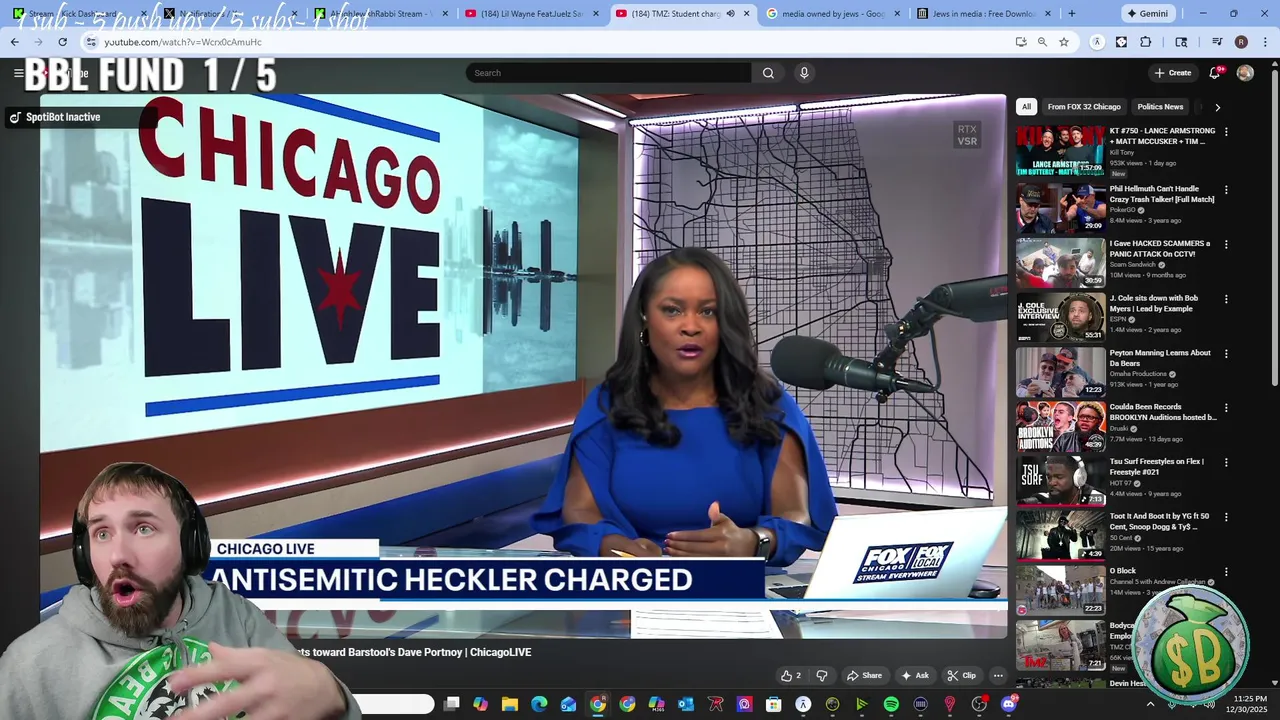Image resolution: width=1280 pixels, height=720 pixels.
Task: Open Chrome zoom magnifier in address bar
Action: coord(1042,42)
